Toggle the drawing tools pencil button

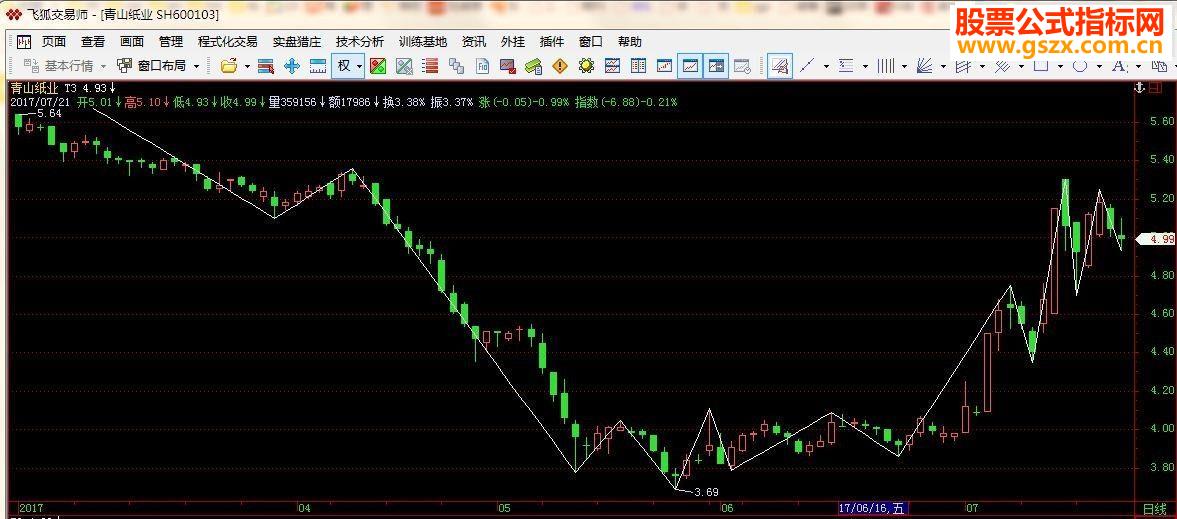tap(780, 66)
